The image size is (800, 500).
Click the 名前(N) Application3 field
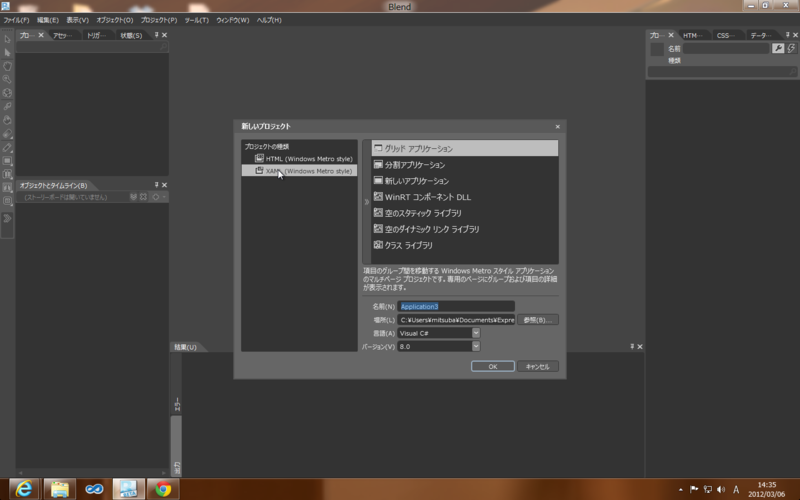[456, 306]
